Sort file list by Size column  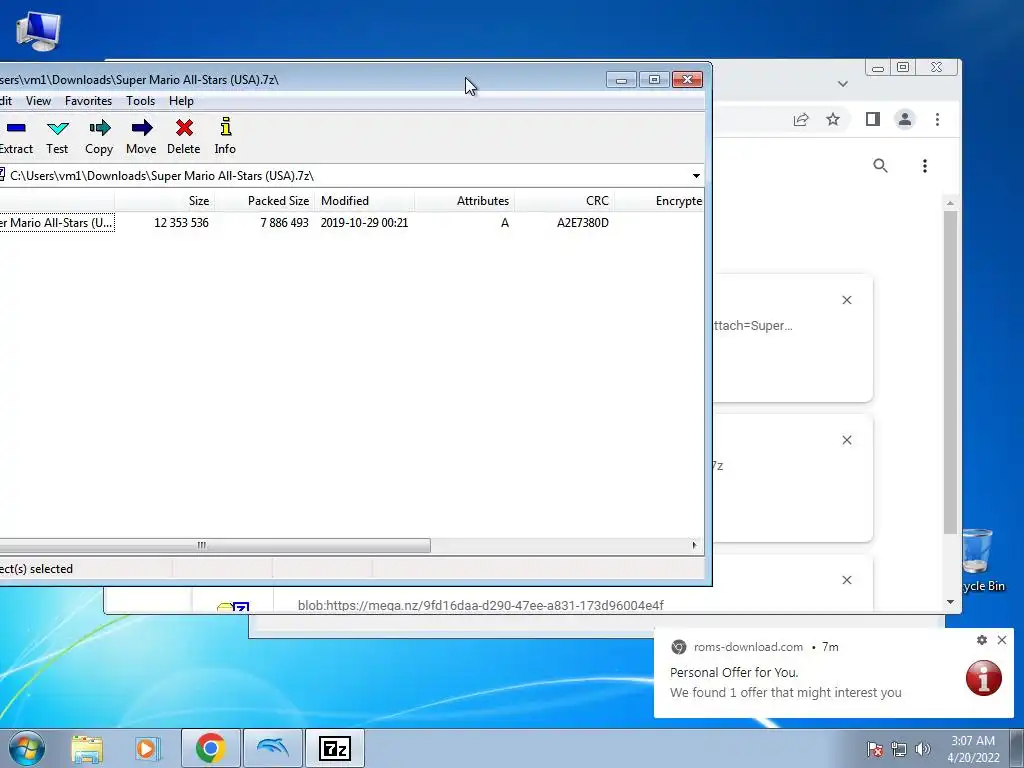(163, 200)
